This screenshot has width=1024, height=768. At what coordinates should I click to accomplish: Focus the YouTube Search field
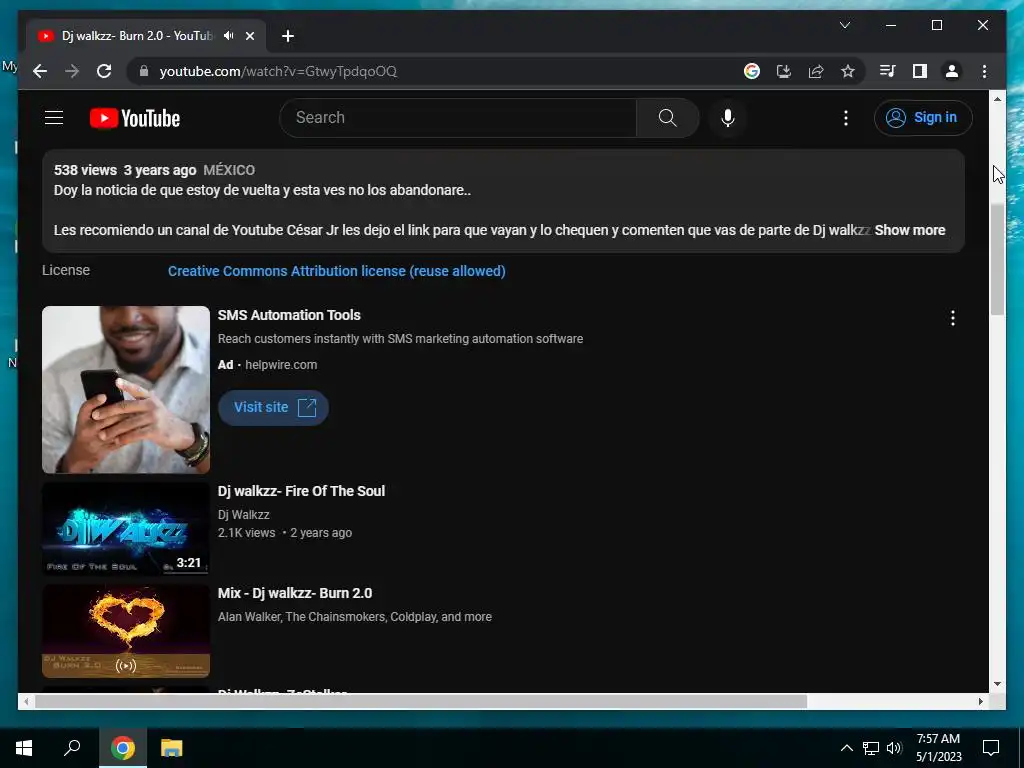pos(458,118)
